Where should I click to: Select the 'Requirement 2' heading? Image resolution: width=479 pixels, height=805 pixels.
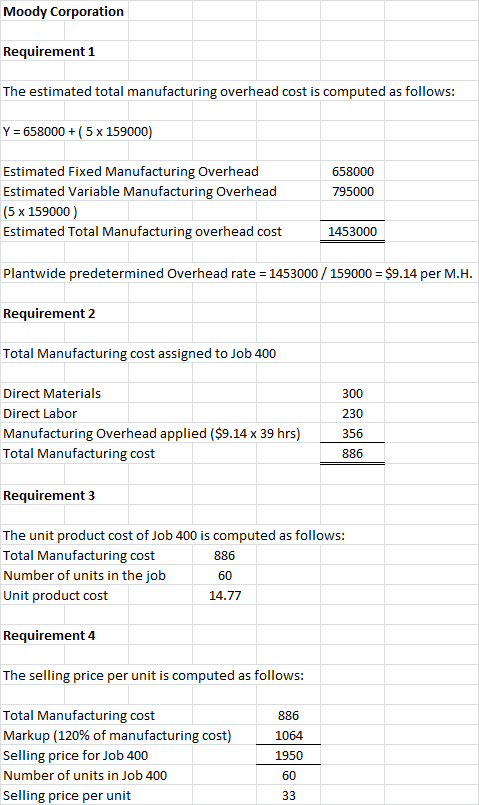49,313
